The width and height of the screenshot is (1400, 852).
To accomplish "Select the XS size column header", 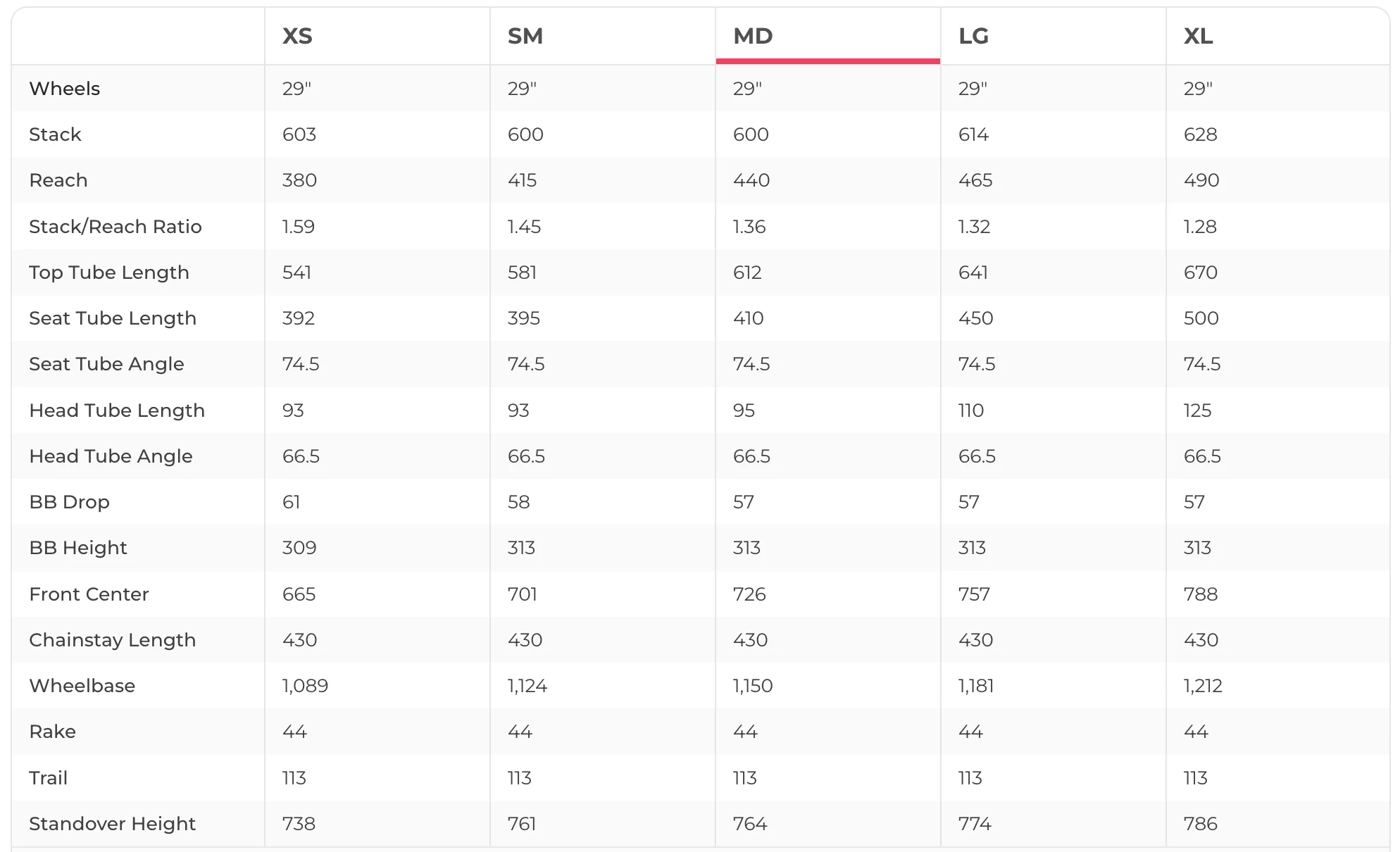I will pyautogui.click(x=297, y=36).
